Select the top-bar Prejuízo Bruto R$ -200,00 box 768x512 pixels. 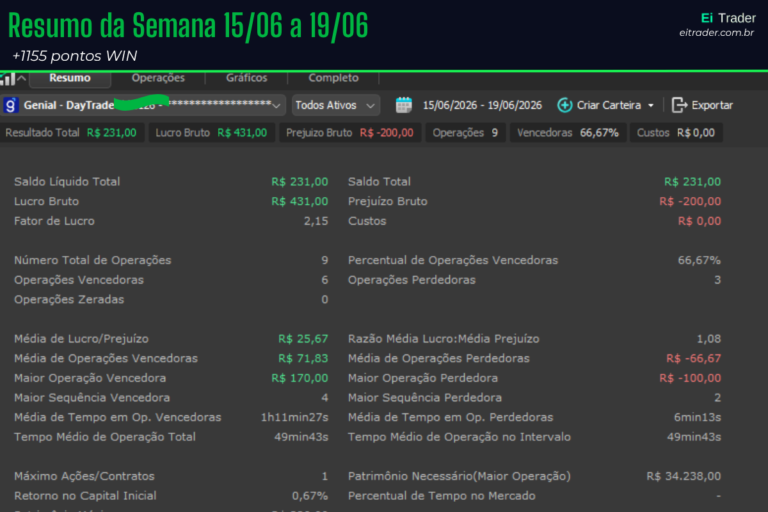[x=350, y=133]
